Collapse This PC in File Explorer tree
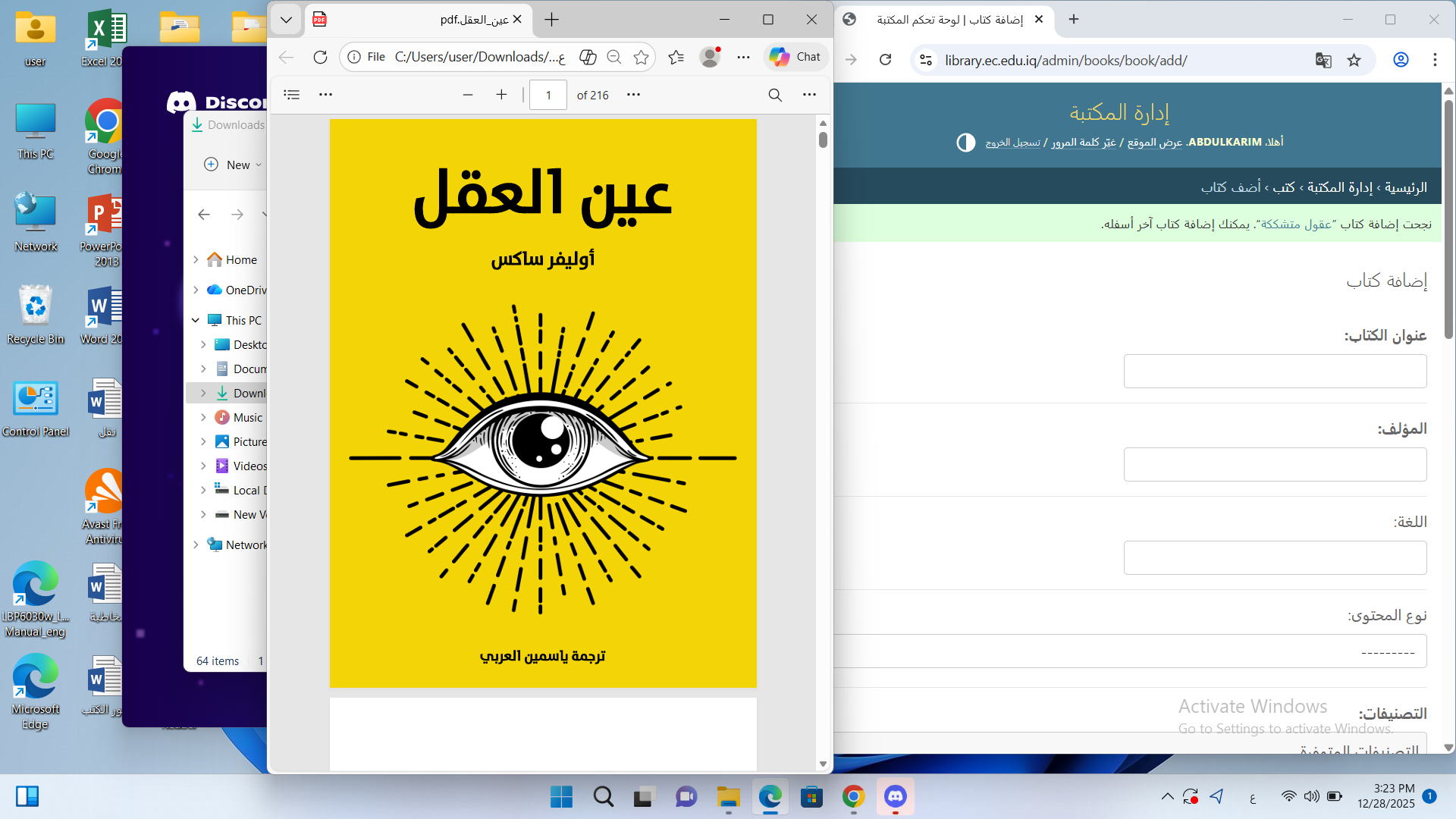Image resolution: width=1456 pixels, height=819 pixels. (x=196, y=320)
